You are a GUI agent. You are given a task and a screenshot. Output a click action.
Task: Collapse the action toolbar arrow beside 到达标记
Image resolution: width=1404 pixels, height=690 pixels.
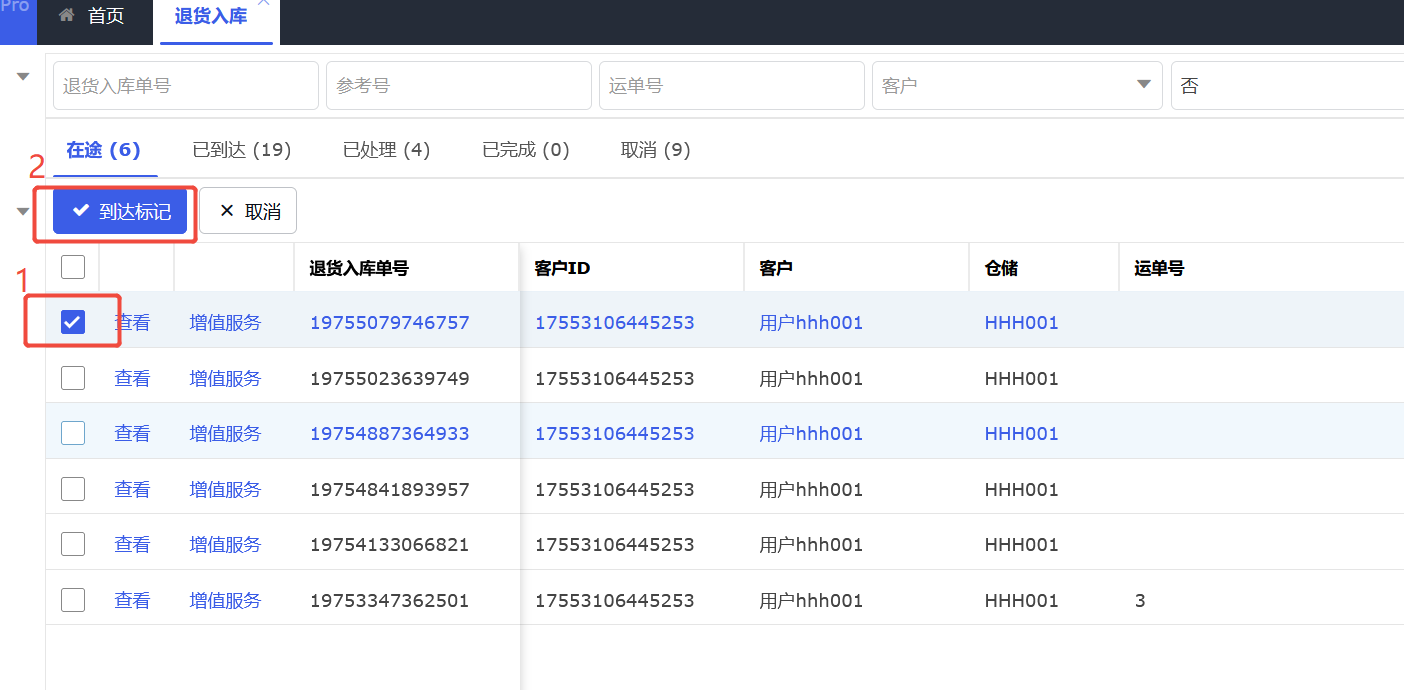coord(23,212)
